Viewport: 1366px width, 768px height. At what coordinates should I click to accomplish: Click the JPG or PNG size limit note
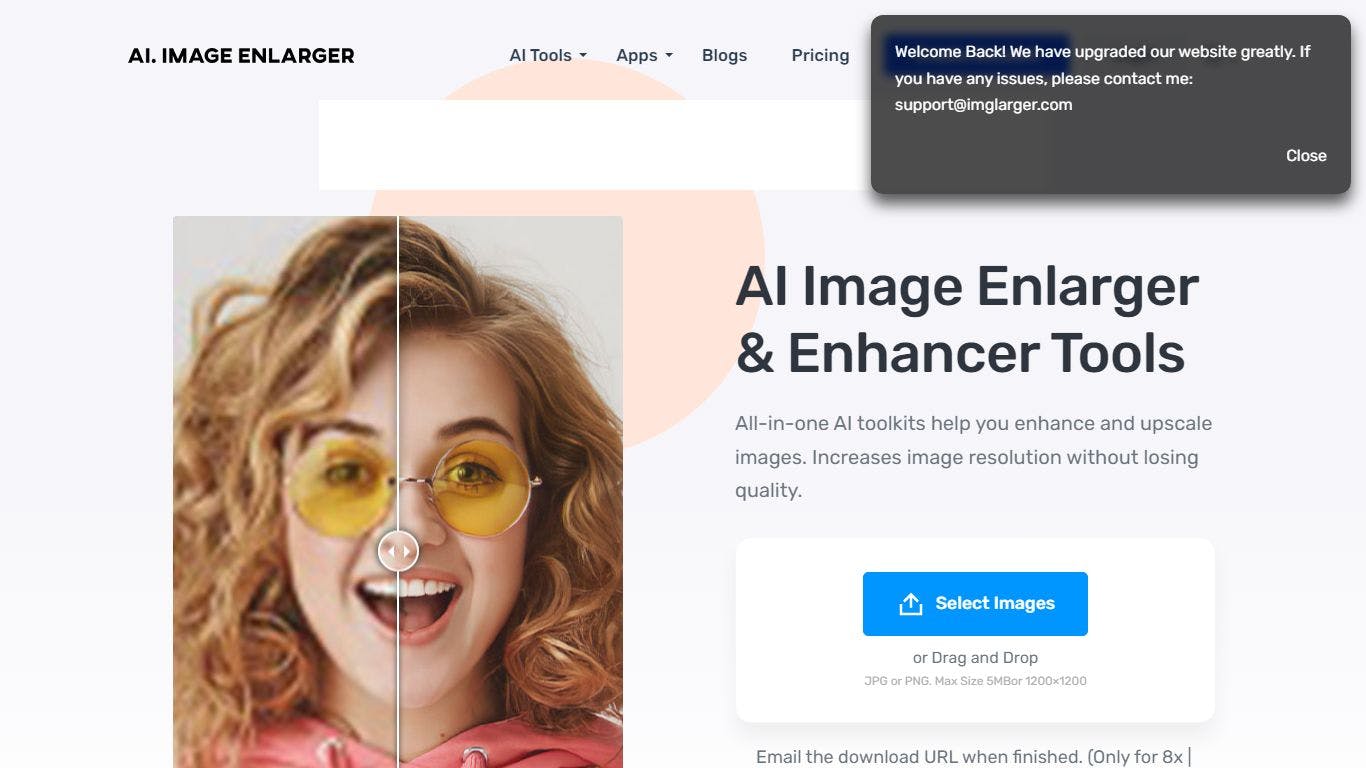pyautogui.click(x=975, y=681)
